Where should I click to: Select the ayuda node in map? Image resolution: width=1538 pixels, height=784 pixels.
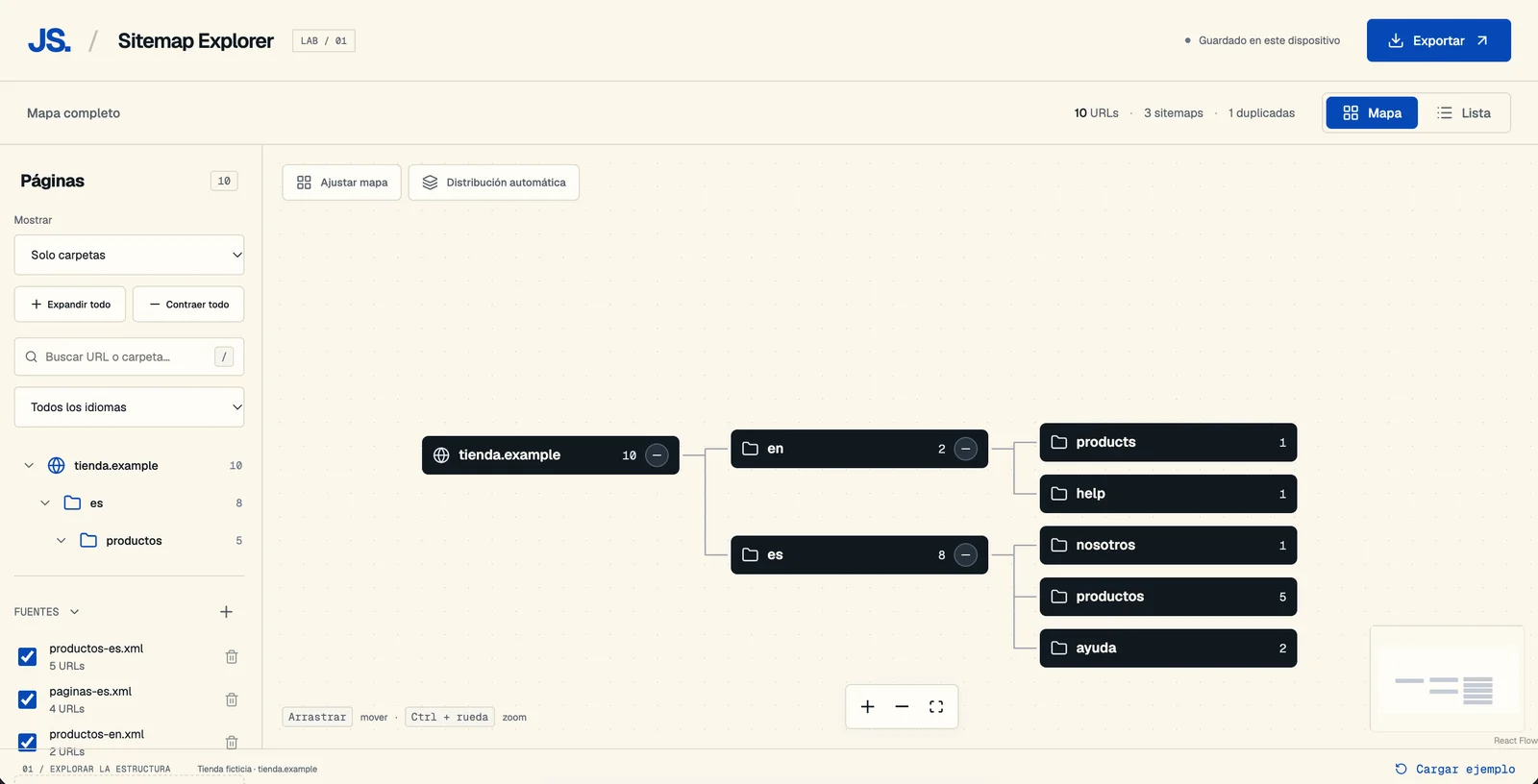pos(1168,649)
